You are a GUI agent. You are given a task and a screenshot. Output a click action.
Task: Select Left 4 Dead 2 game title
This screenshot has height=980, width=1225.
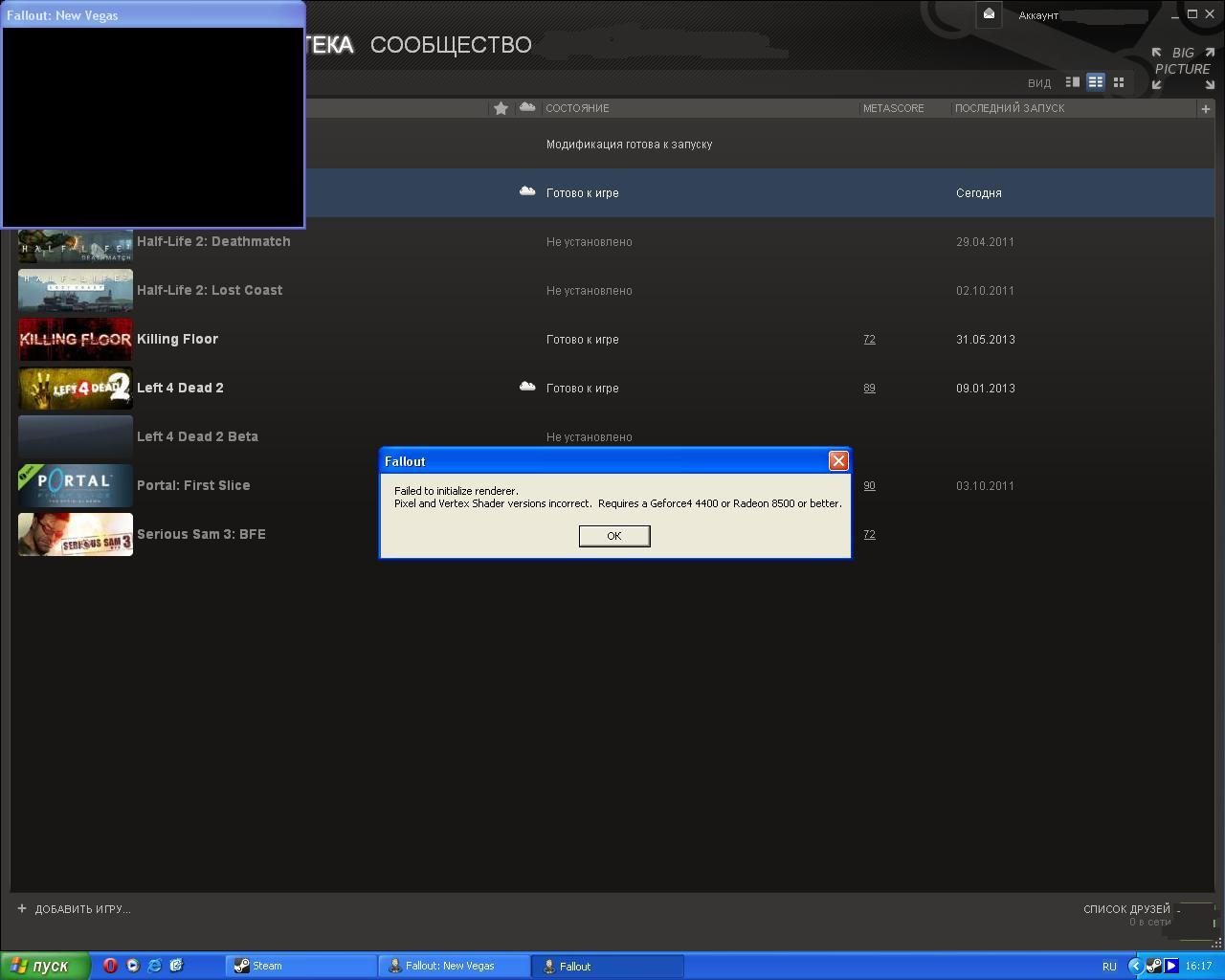tap(180, 388)
